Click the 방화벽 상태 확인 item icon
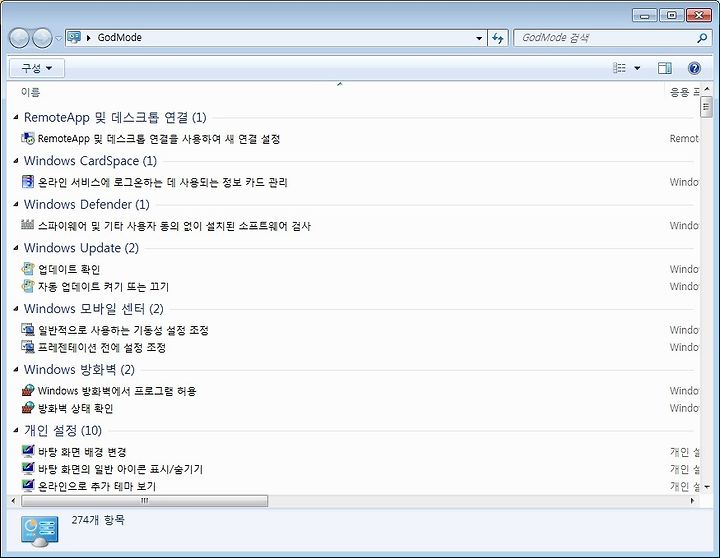720x558 pixels. [x=28, y=407]
